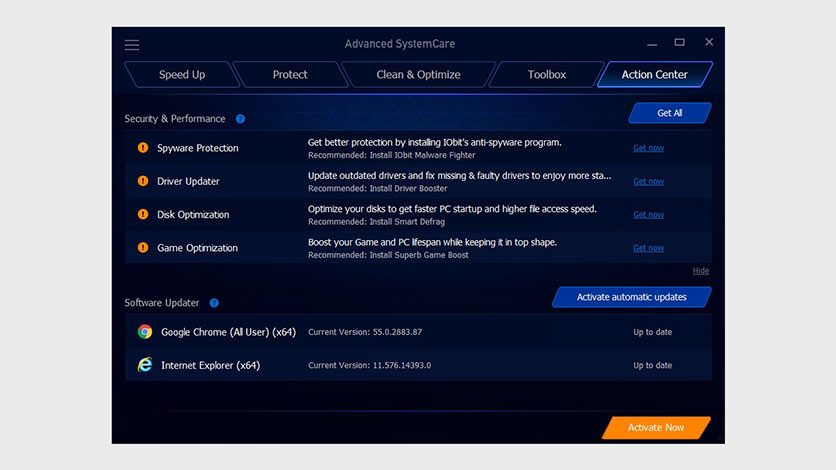The height and width of the screenshot is (470, 836).
Task: Click the Security & Performance help icon
Action: (240, 119)
